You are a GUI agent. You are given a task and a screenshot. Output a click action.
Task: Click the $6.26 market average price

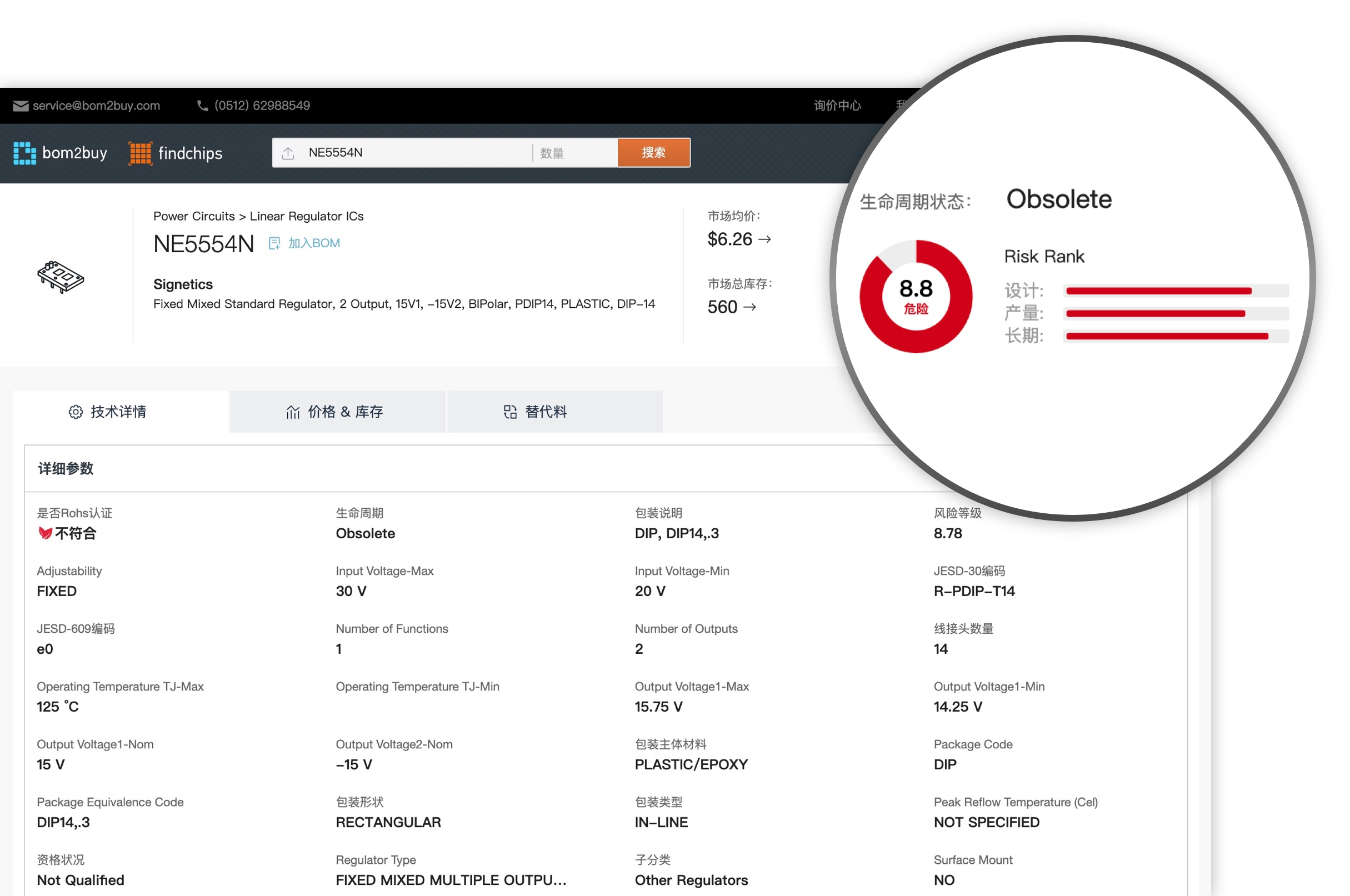(730, 239)
